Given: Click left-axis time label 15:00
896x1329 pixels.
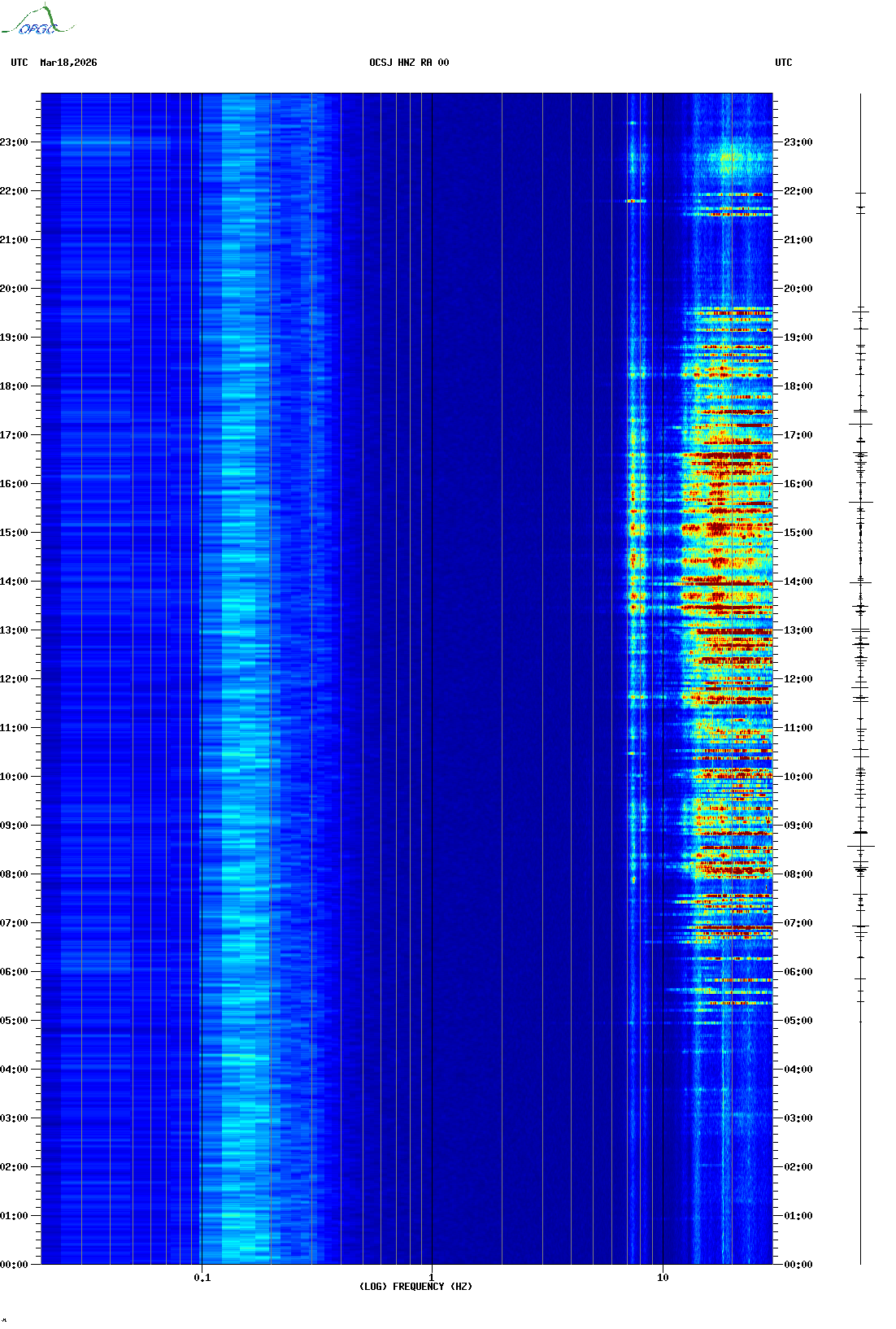Looking at the screenshot, I should (x=14, y=533).
